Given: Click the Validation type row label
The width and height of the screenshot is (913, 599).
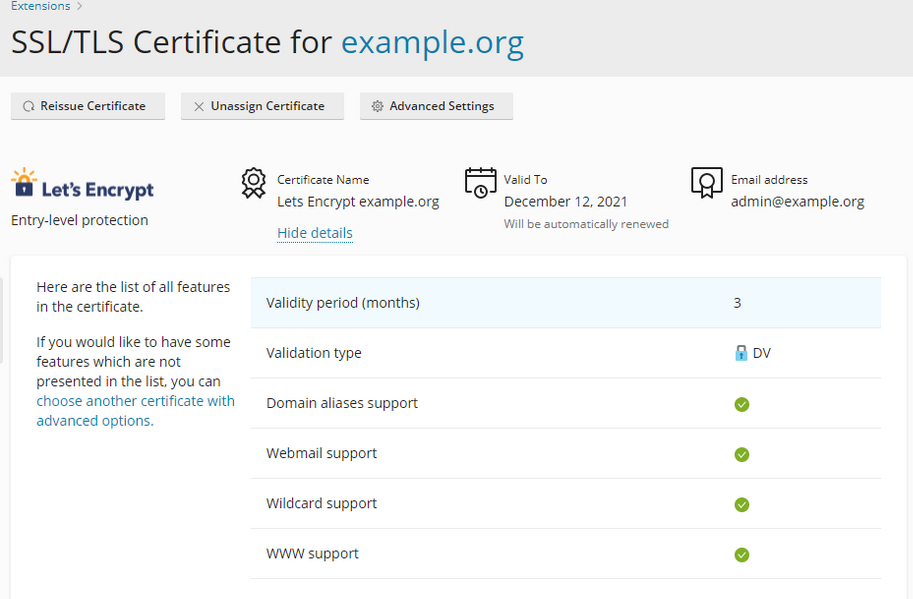Looking at the screenshot, I should pos(314,353).
